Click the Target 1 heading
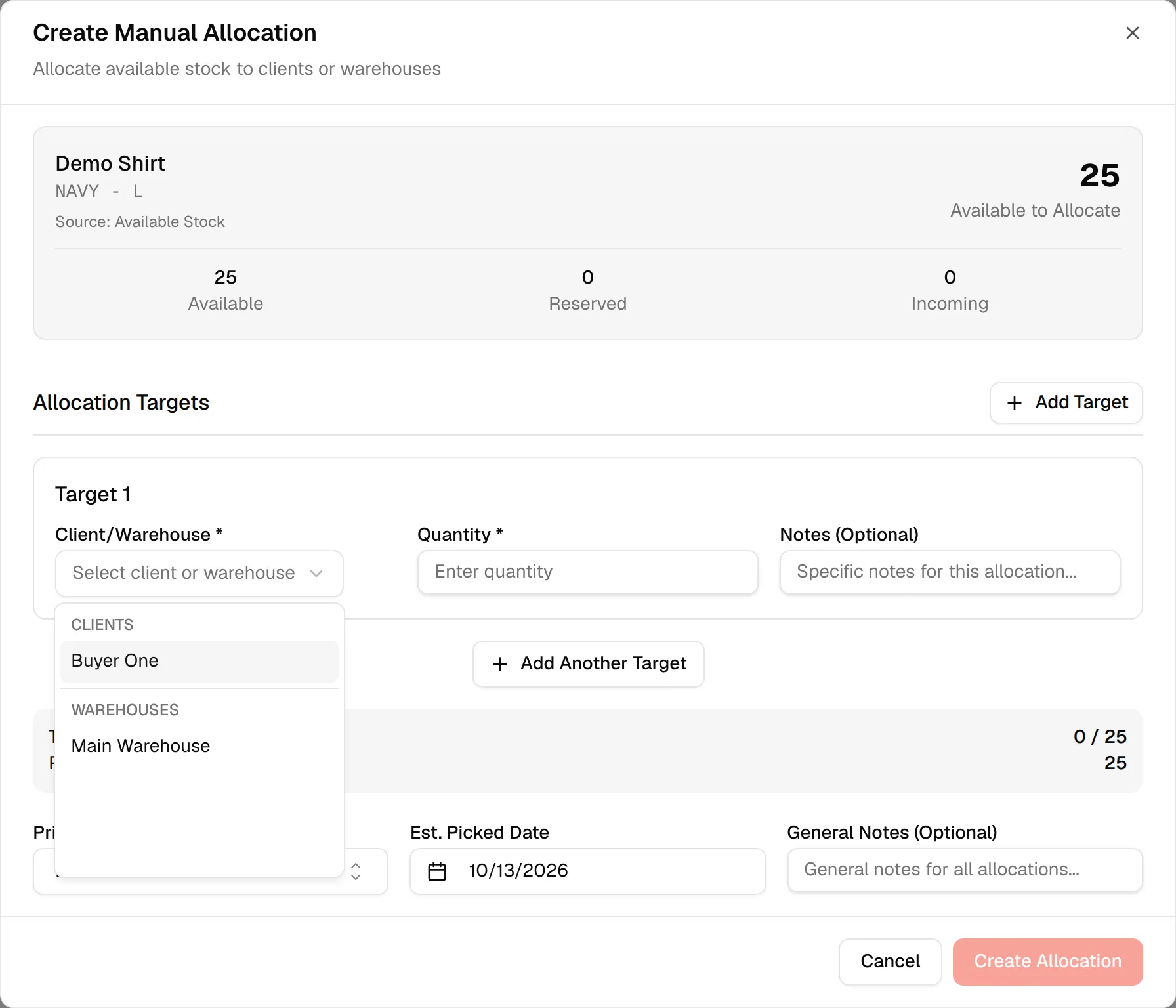Image resolution: width=1176 pixels, height=1008 pixels. [x=93, y=494]
